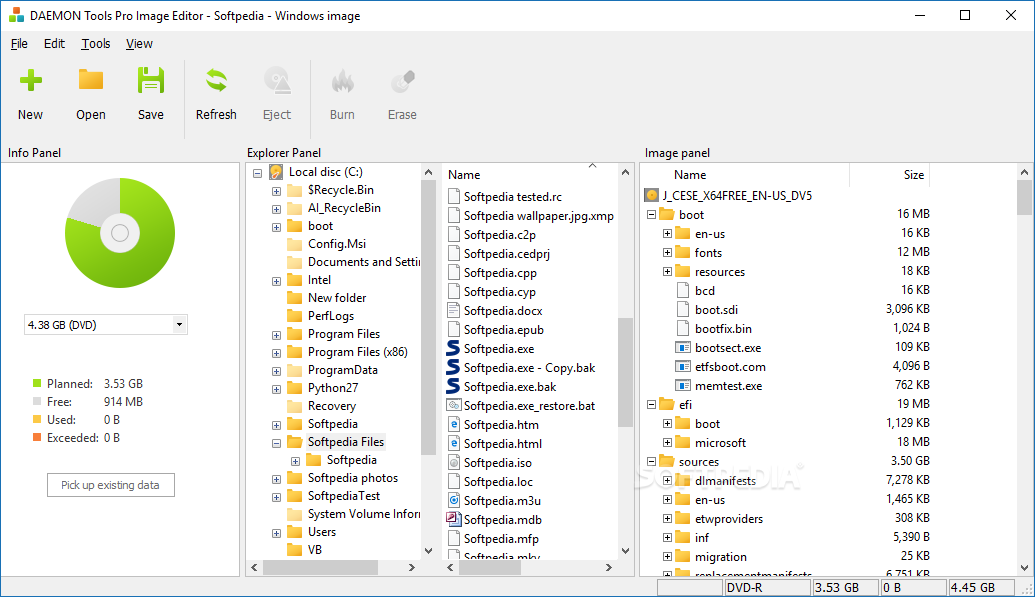Expand the $Recycle.Bin folder node
Screen dimensions: 1035x597
277,191
